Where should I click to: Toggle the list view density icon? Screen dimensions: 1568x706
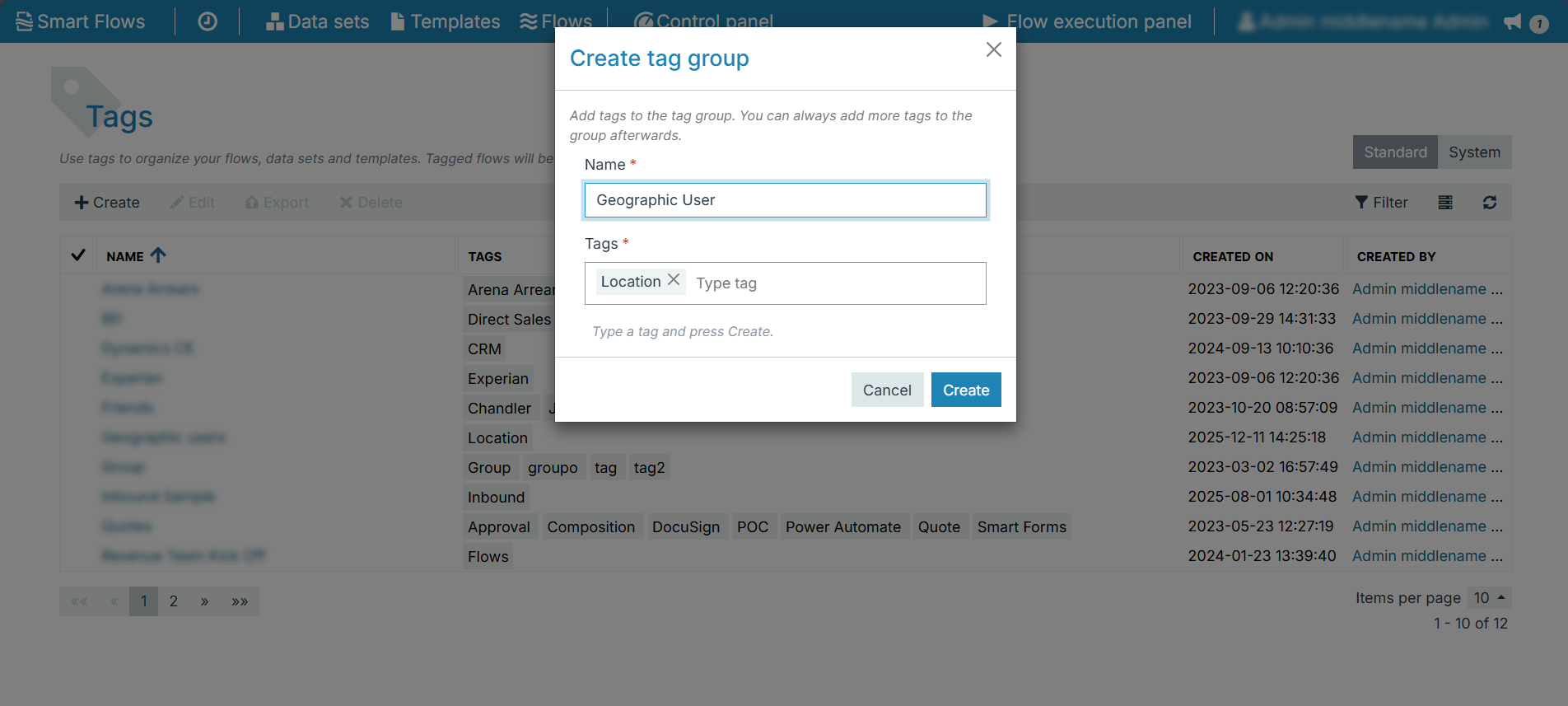[x=1445, y=203]
